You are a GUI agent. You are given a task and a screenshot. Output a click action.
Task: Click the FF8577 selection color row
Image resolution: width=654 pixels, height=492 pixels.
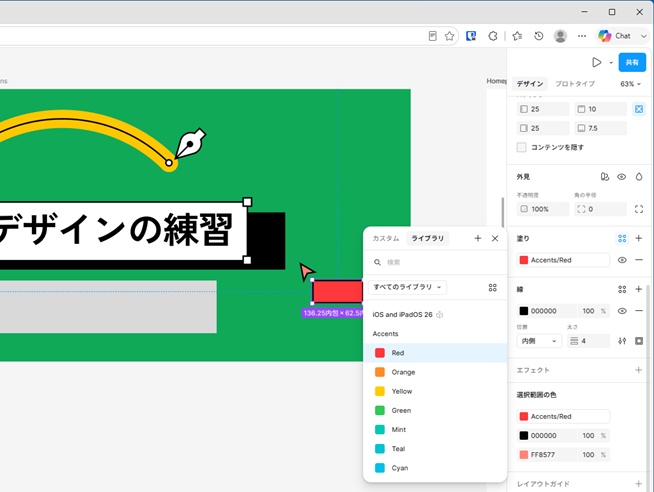pos(563,455)
